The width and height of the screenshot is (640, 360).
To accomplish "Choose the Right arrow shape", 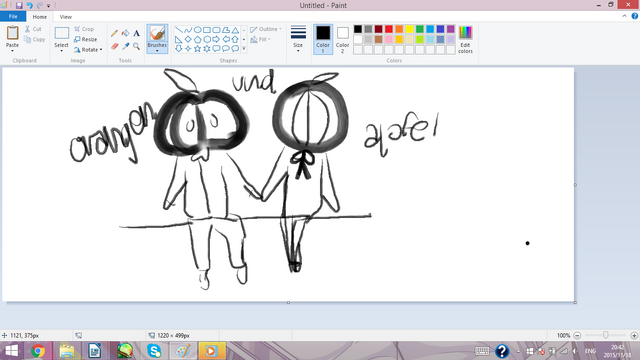I will pos(216,39).
